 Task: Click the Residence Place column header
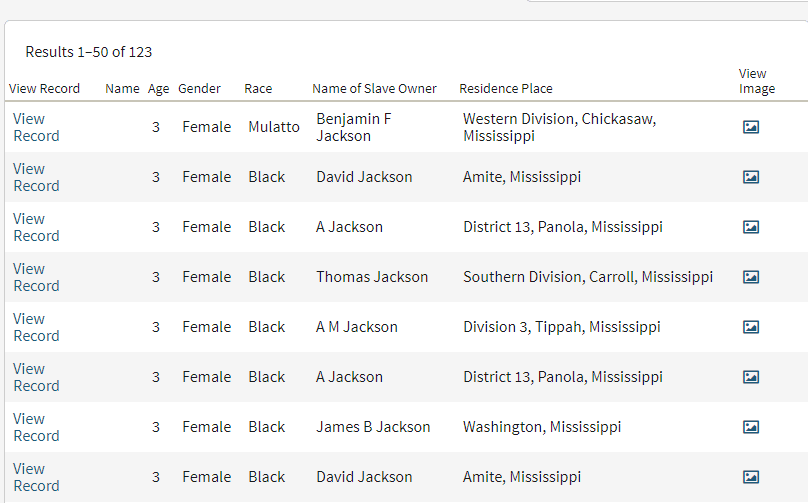coord(506,89)
